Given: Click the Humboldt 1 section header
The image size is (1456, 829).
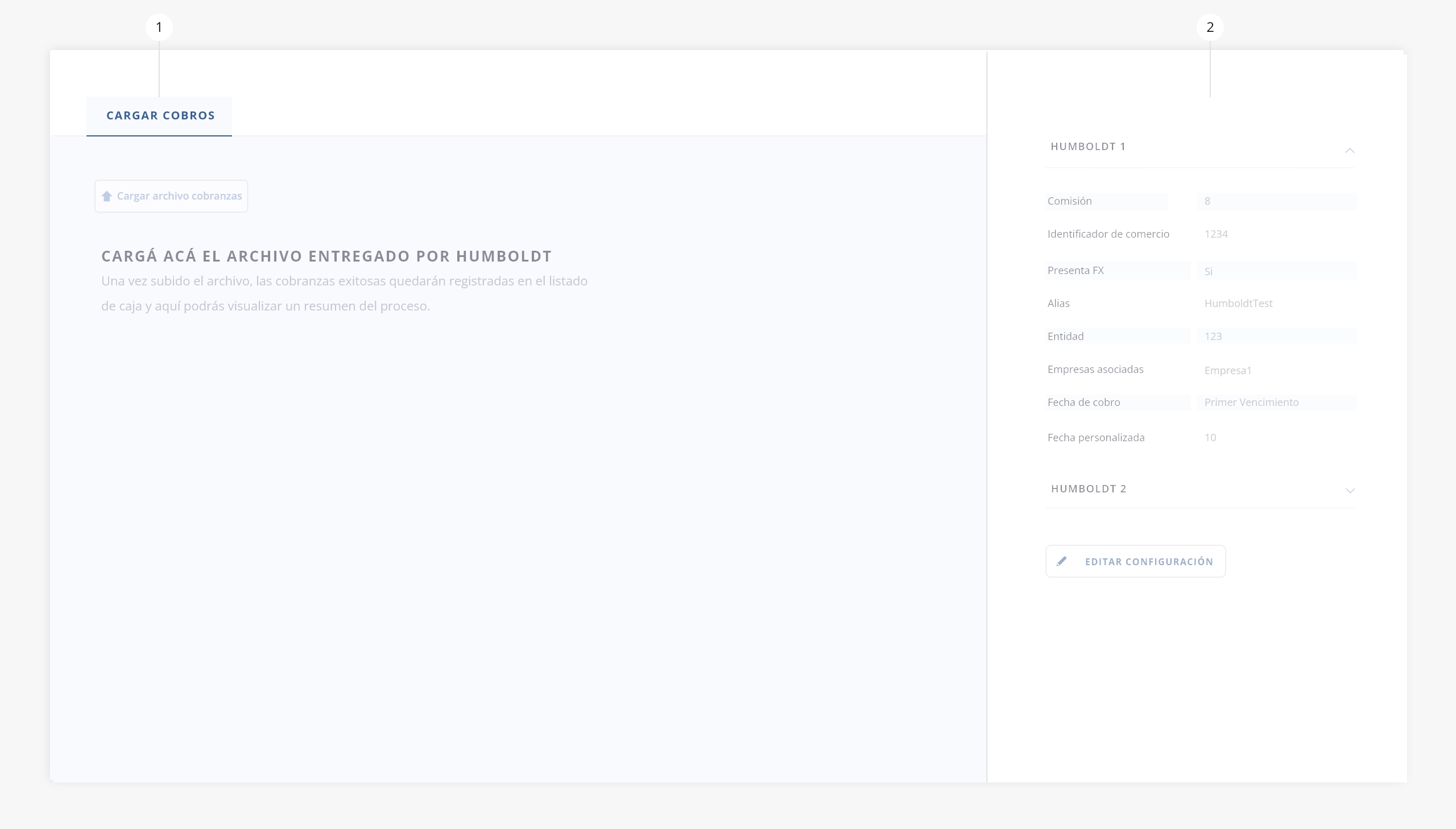Looking at the screenshot, I should click(1088, 147).
